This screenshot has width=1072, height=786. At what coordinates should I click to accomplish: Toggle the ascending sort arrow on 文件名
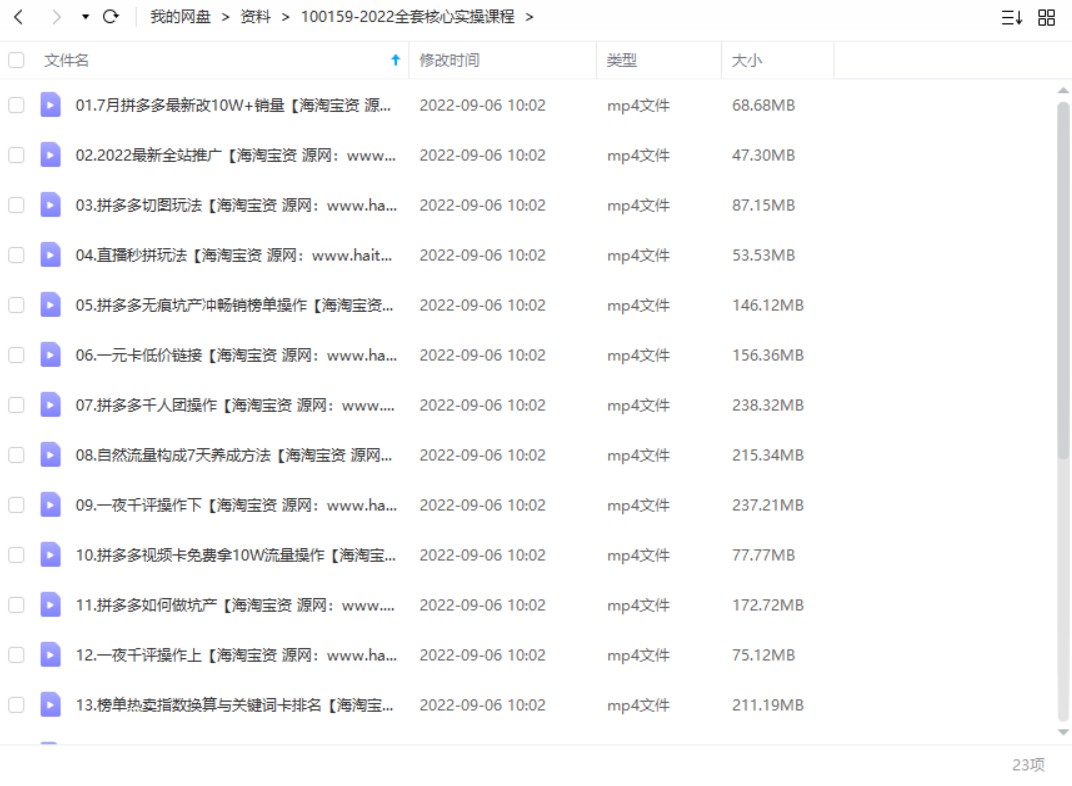(x=395, y=60)
